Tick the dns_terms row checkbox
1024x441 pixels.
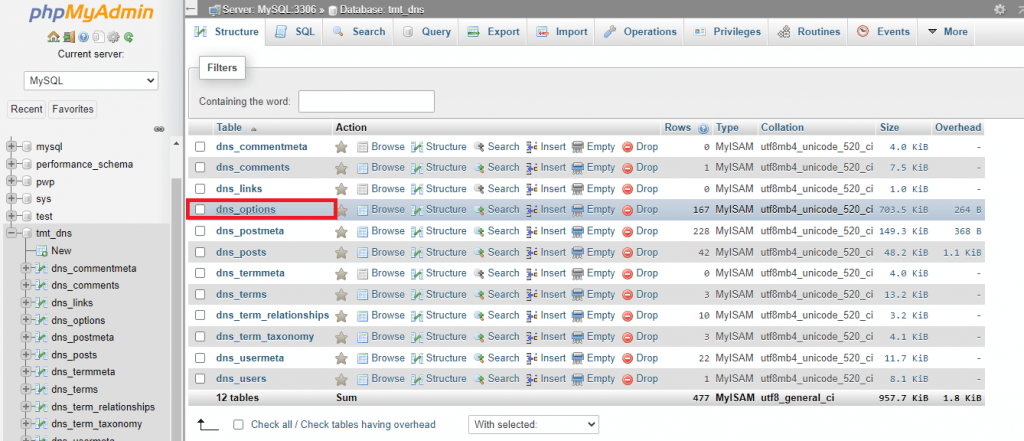(200, 295)
